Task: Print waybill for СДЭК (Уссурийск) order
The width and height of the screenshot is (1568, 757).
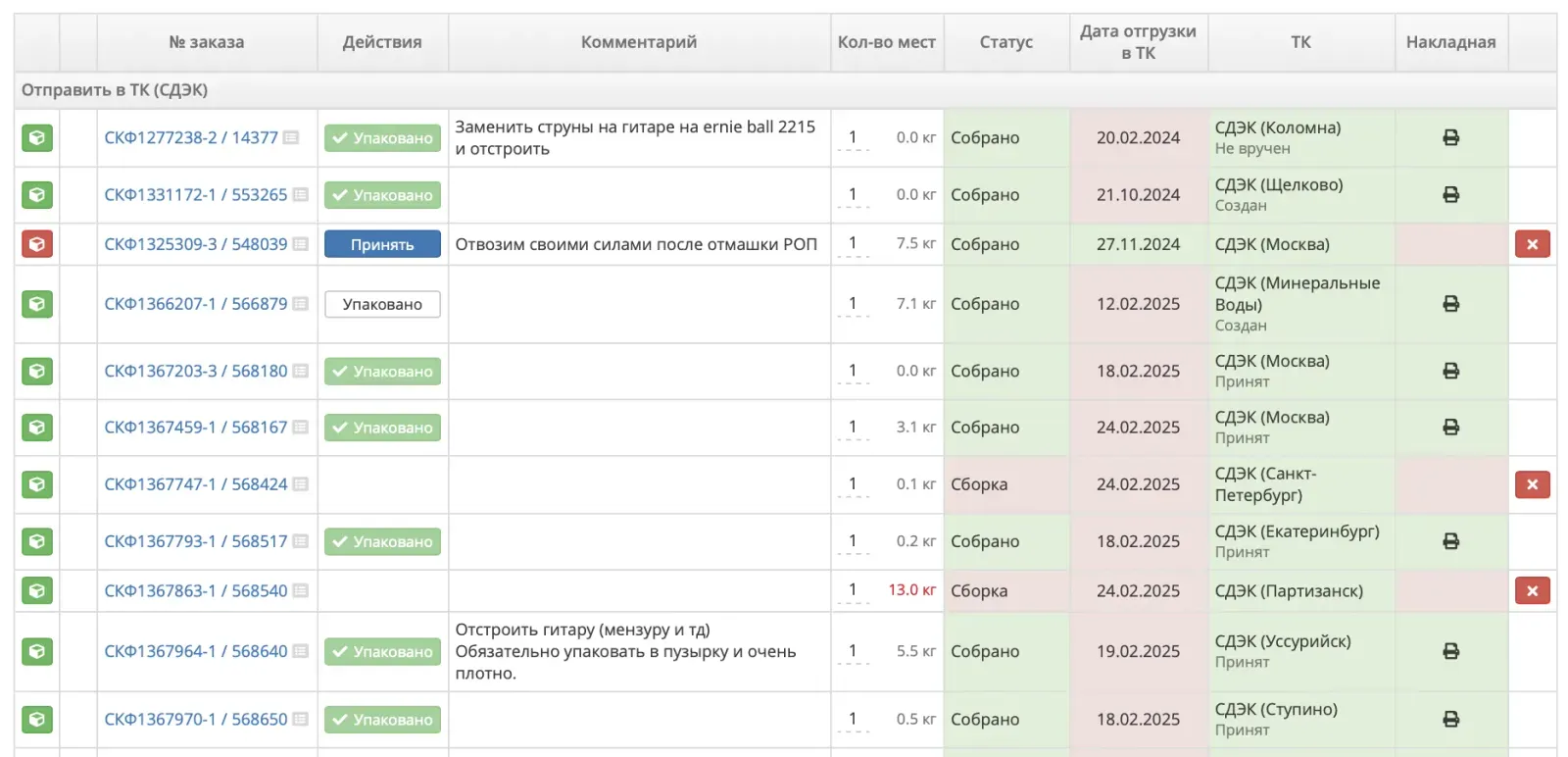Action: click(1451, 651)
